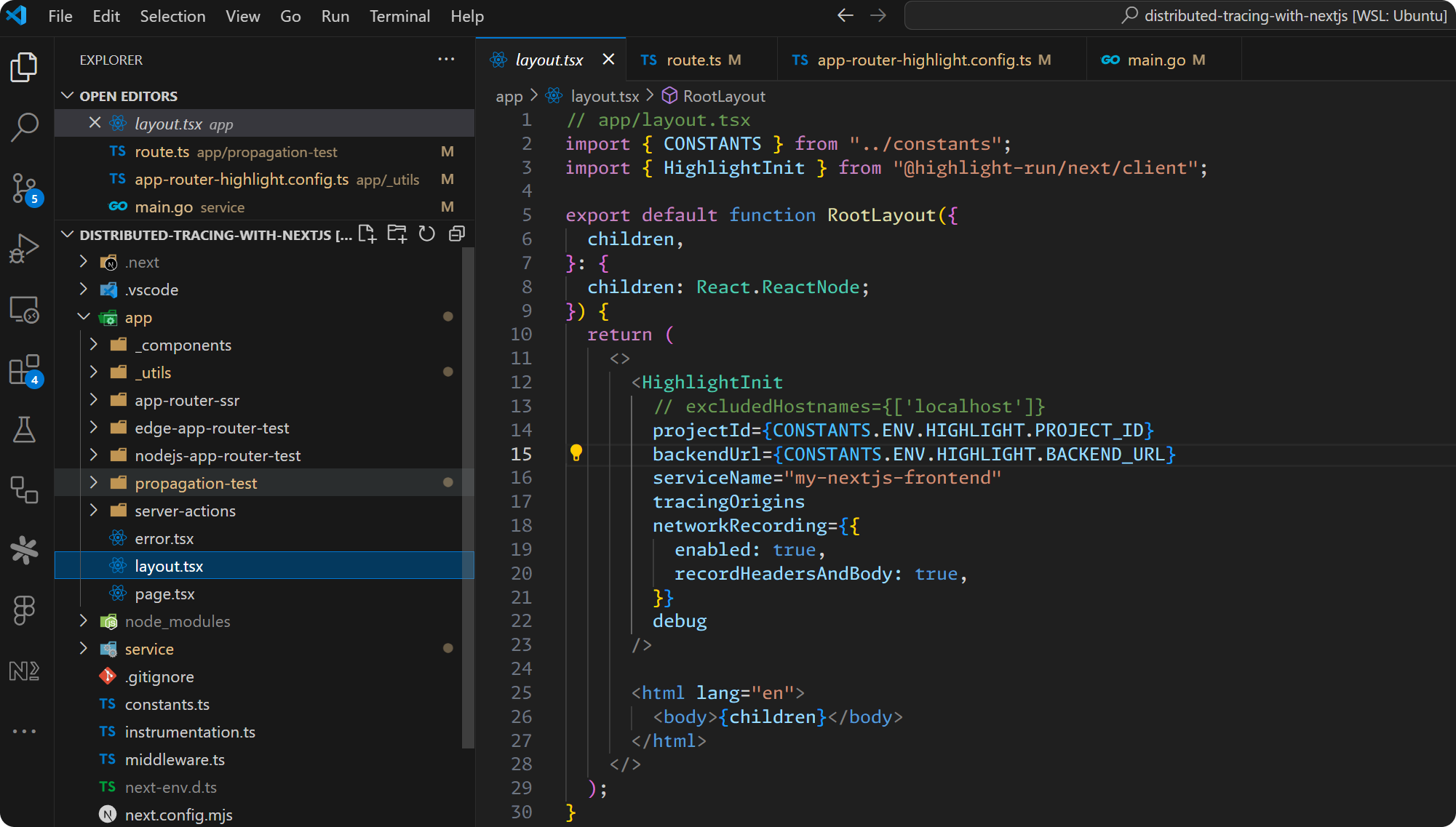The width and height of the screenshot is (1456, 827).
Task: Create a new file in the Explorer
Action: point(367,233)
